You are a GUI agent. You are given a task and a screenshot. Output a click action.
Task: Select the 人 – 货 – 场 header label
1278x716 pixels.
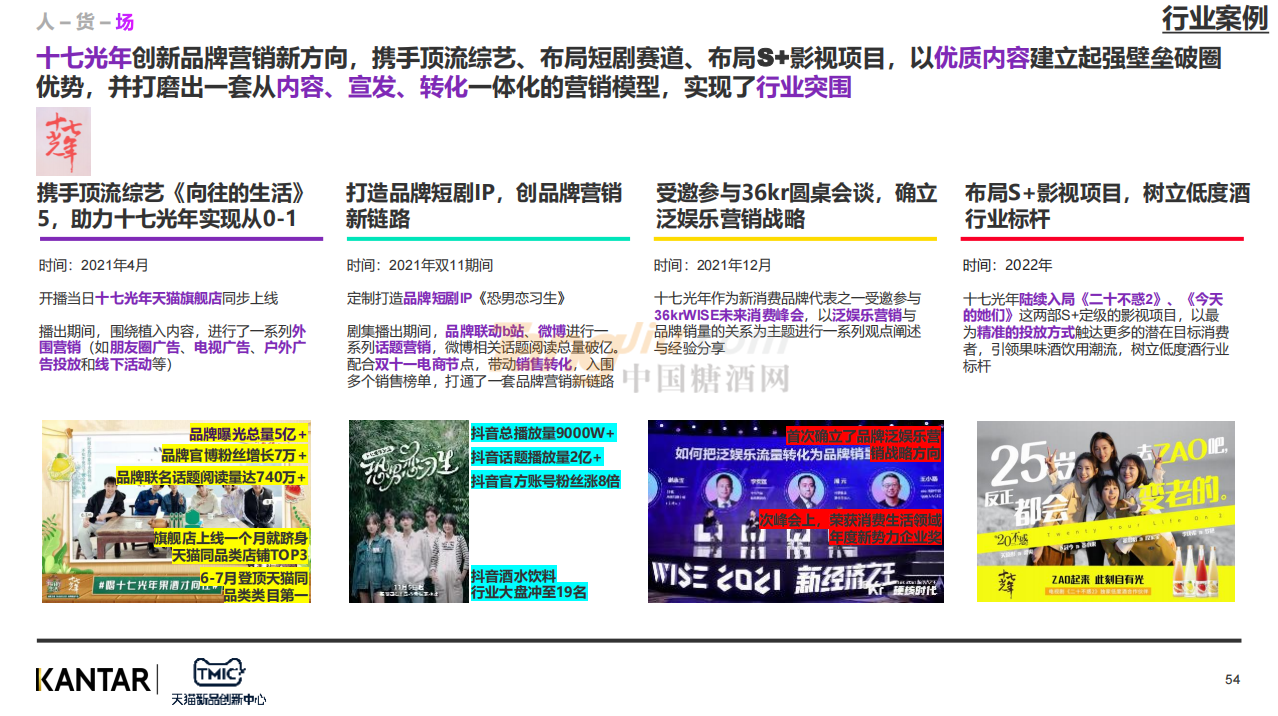tap(85, 22)
